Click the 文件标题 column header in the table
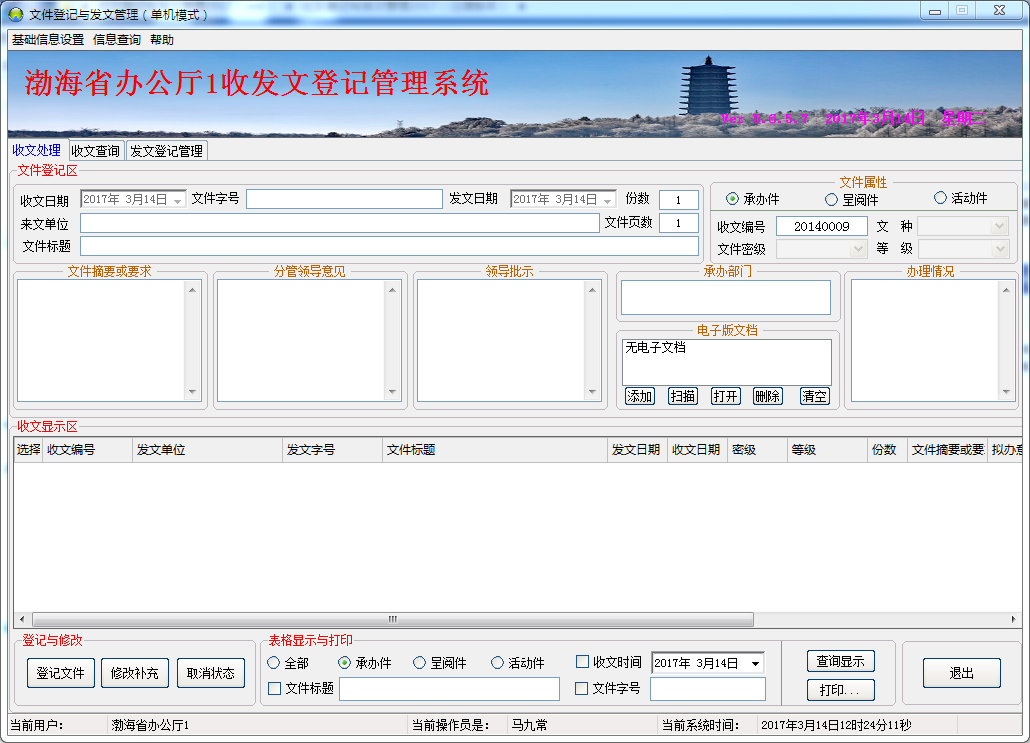The image size is (1030, 743). point(495,450)
